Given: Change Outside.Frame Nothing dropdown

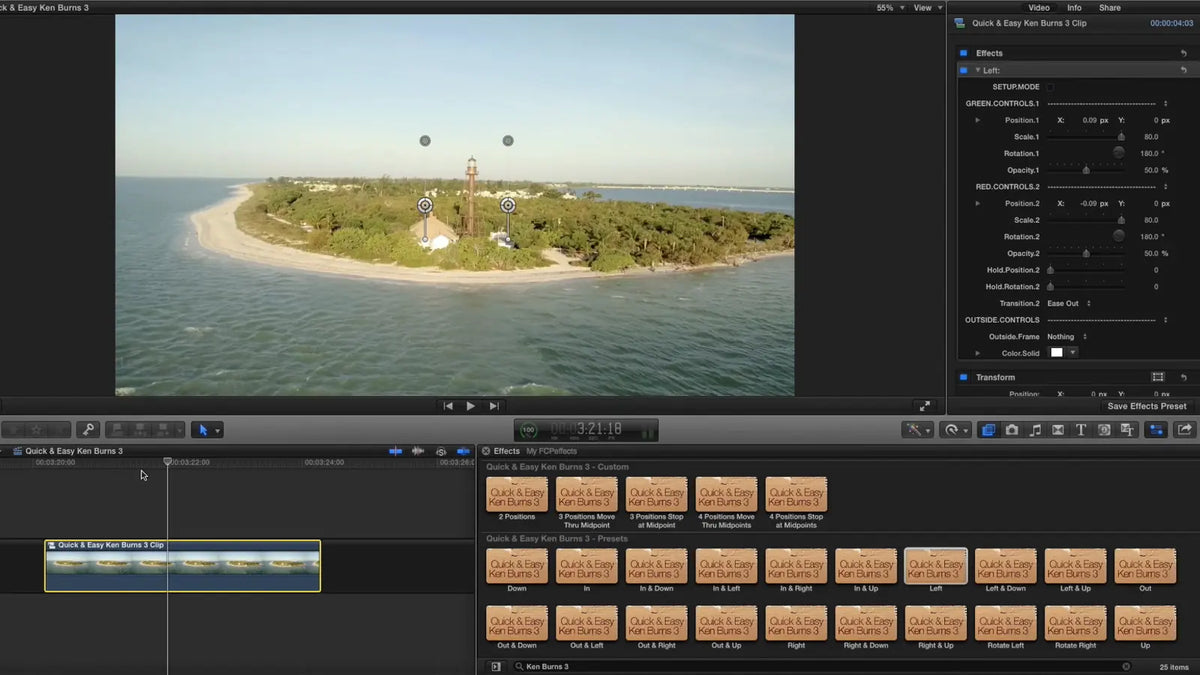Looking at the screenshot, I should [x=1067, y=337].
